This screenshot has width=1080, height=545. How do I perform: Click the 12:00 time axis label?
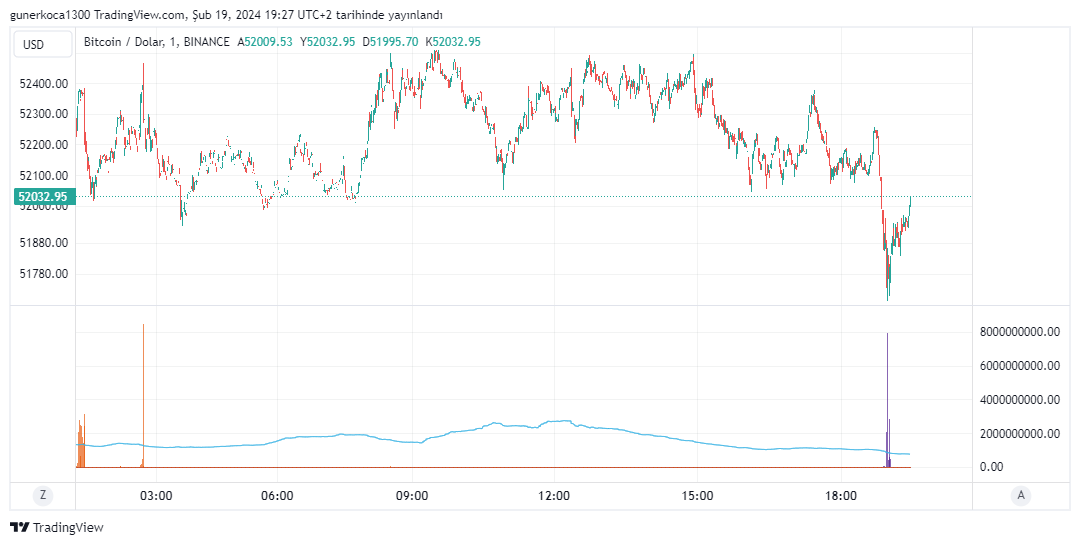point(554,495)
